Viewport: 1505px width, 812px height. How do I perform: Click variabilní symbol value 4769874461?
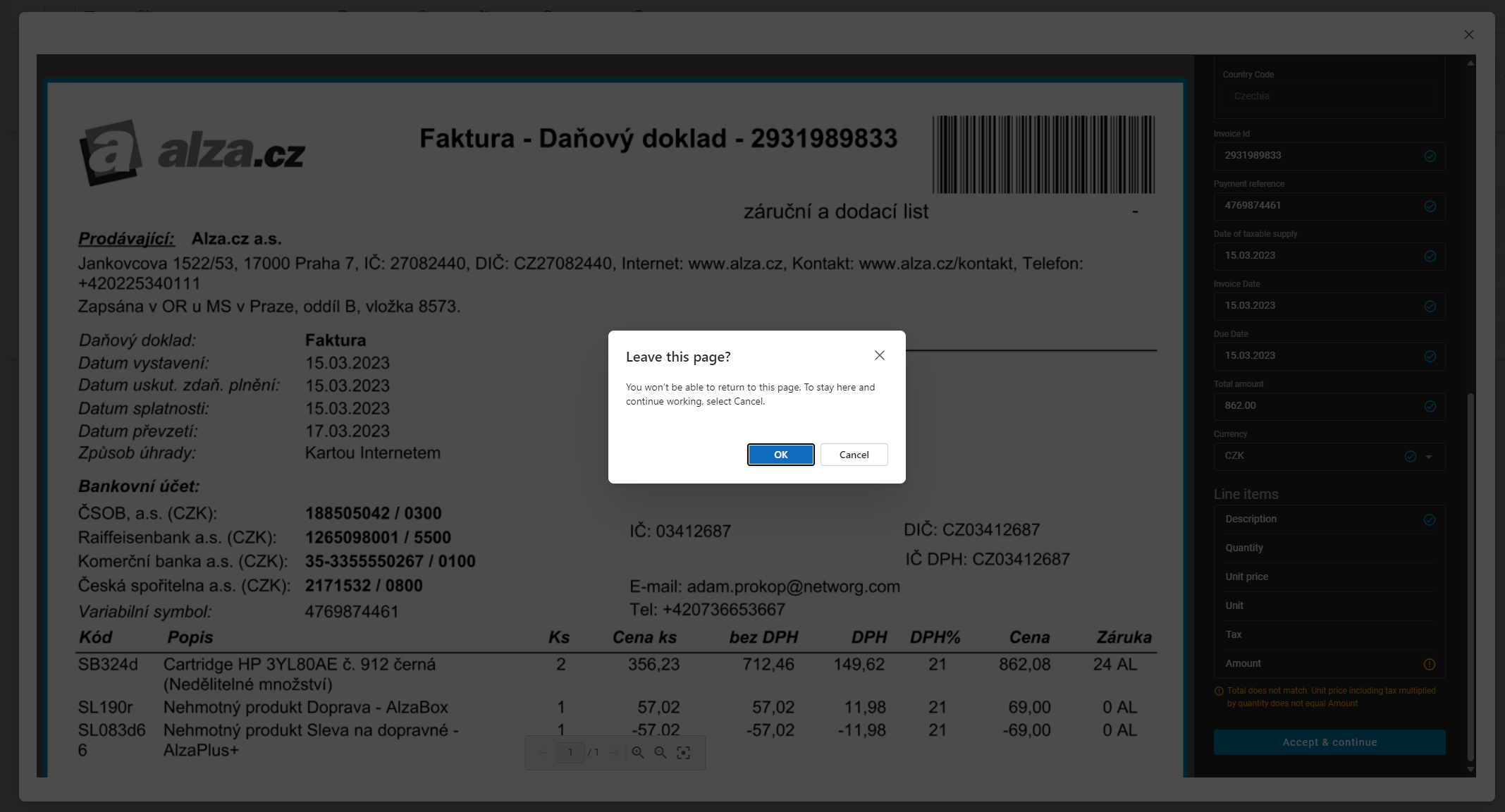(x=352, y=612)
